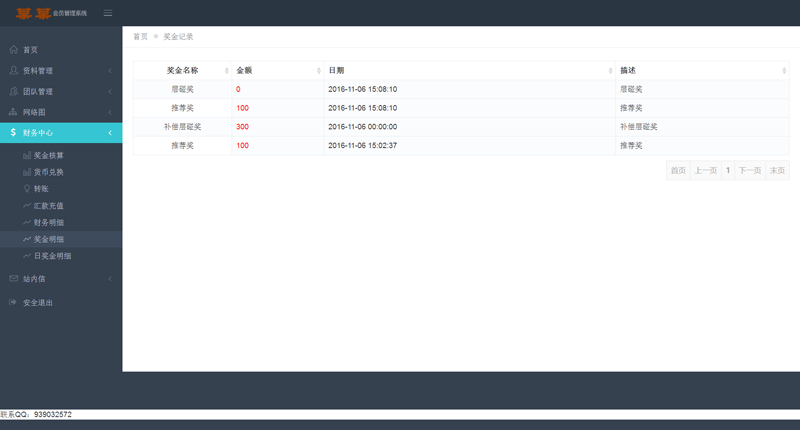The height and width of the screenshot is (430, 800).
Task: Open 转账 submenu item
Action: [x=61, y=189]
